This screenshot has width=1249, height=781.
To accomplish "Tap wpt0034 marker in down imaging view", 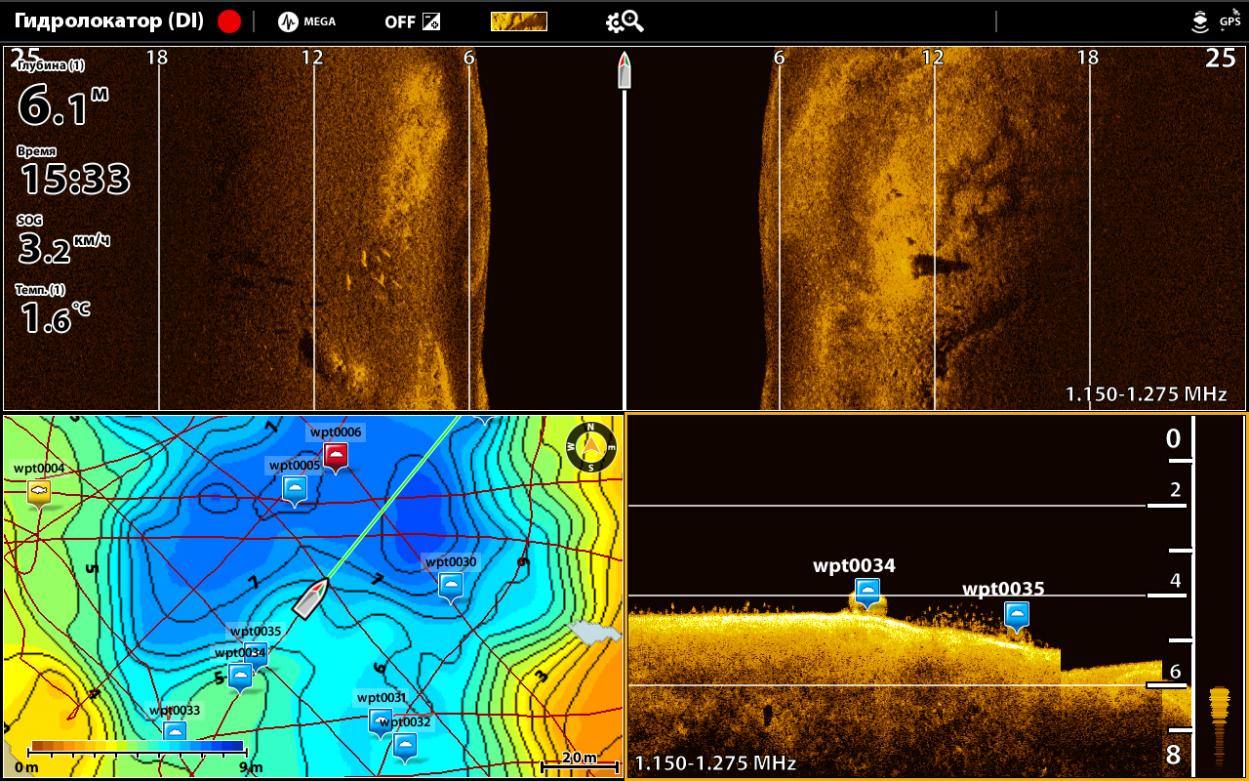I will (x=867, y=590).
